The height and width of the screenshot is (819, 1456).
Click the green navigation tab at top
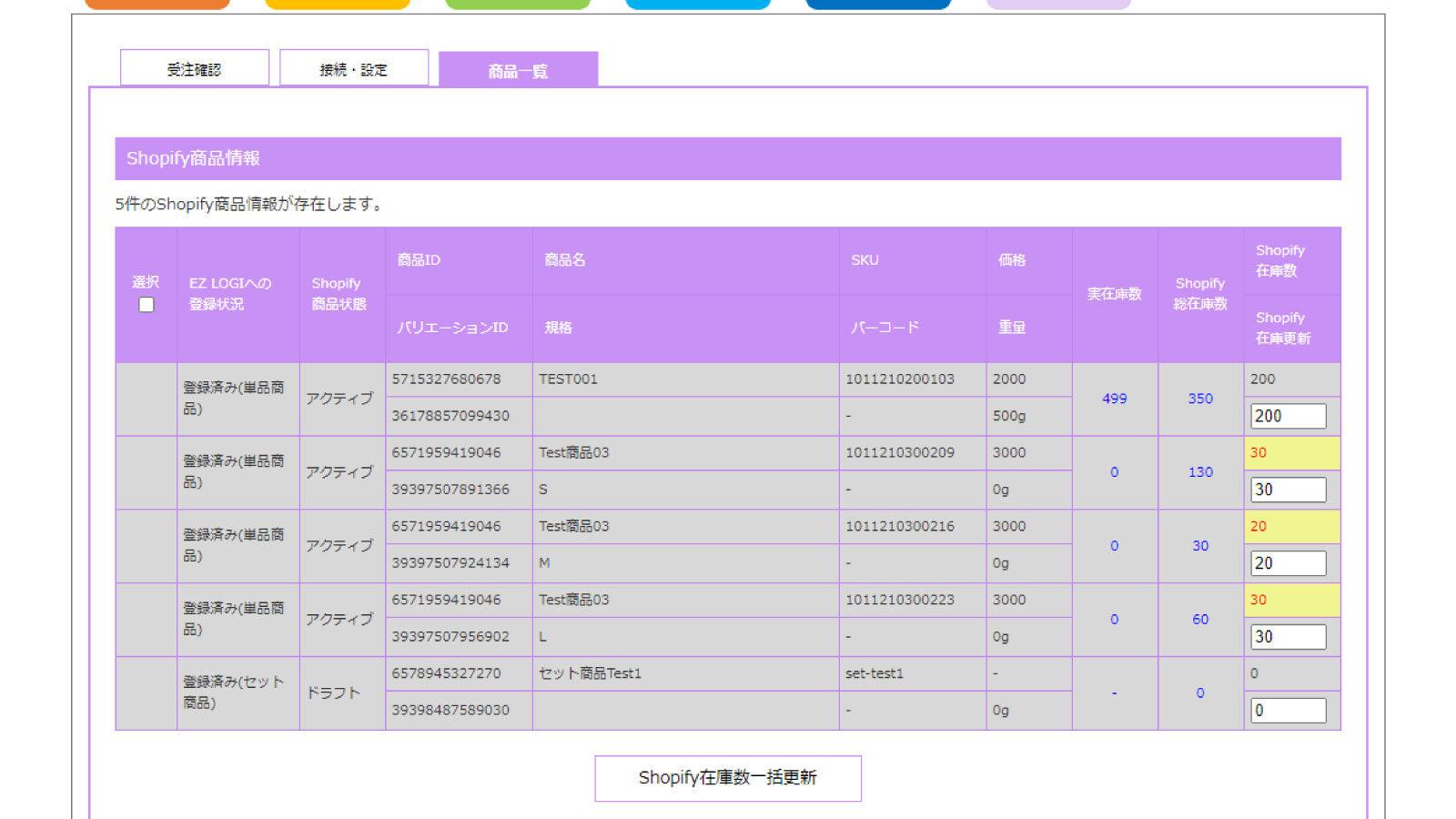(517, 5)
